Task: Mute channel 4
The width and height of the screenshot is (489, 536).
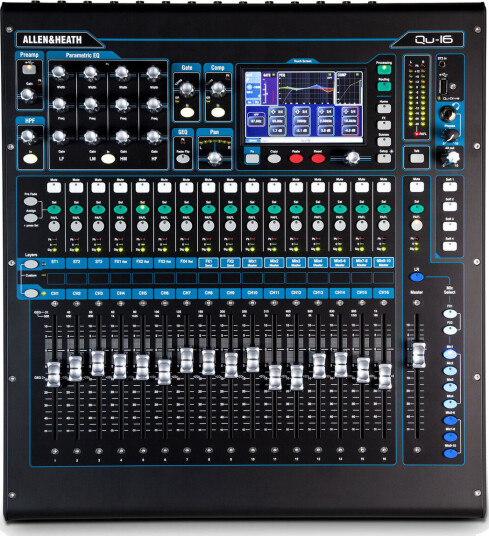Action: [x=120, y=188]
